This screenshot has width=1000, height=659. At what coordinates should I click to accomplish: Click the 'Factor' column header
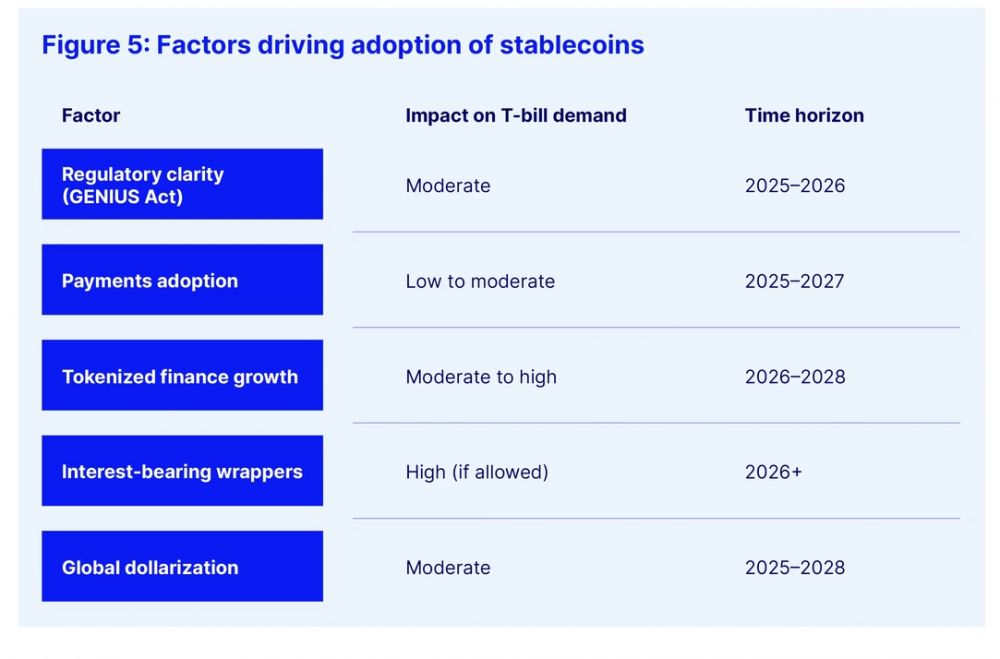pyautogui.click(x=91, y=115)
